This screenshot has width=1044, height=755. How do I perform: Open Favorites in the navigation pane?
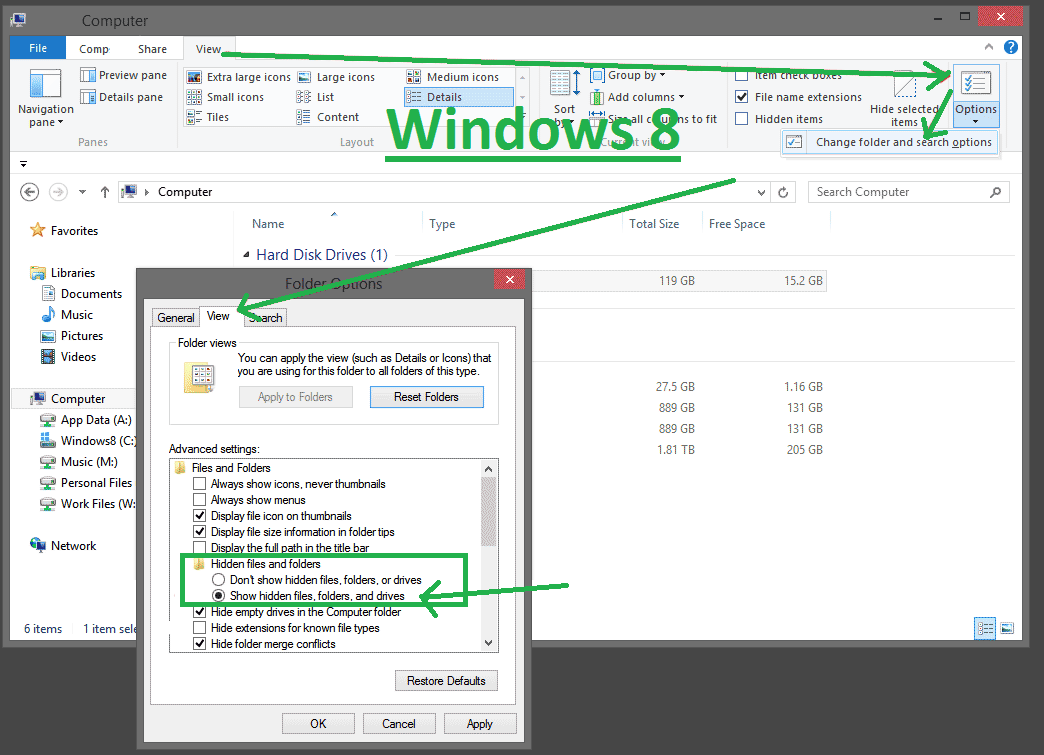click(x=65, y=230)
